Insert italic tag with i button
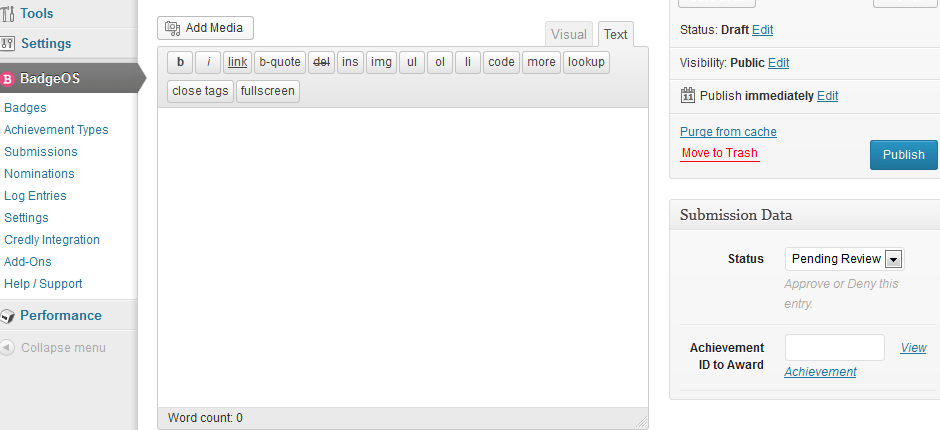The width and height of the screenshot is (940, 430). [x=208, y=62]
